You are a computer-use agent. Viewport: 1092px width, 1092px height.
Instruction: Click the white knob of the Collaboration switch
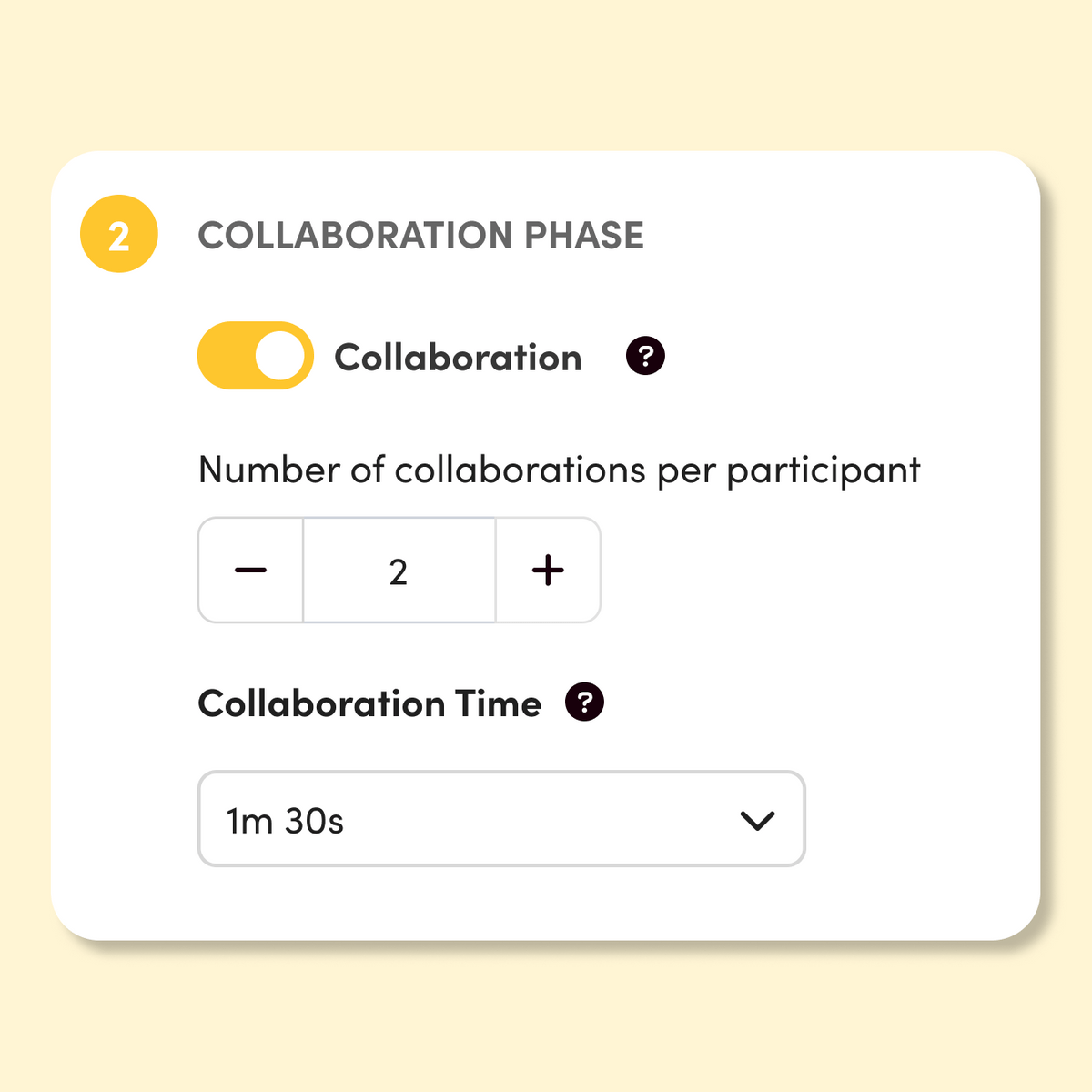click(x=279, y=356)
